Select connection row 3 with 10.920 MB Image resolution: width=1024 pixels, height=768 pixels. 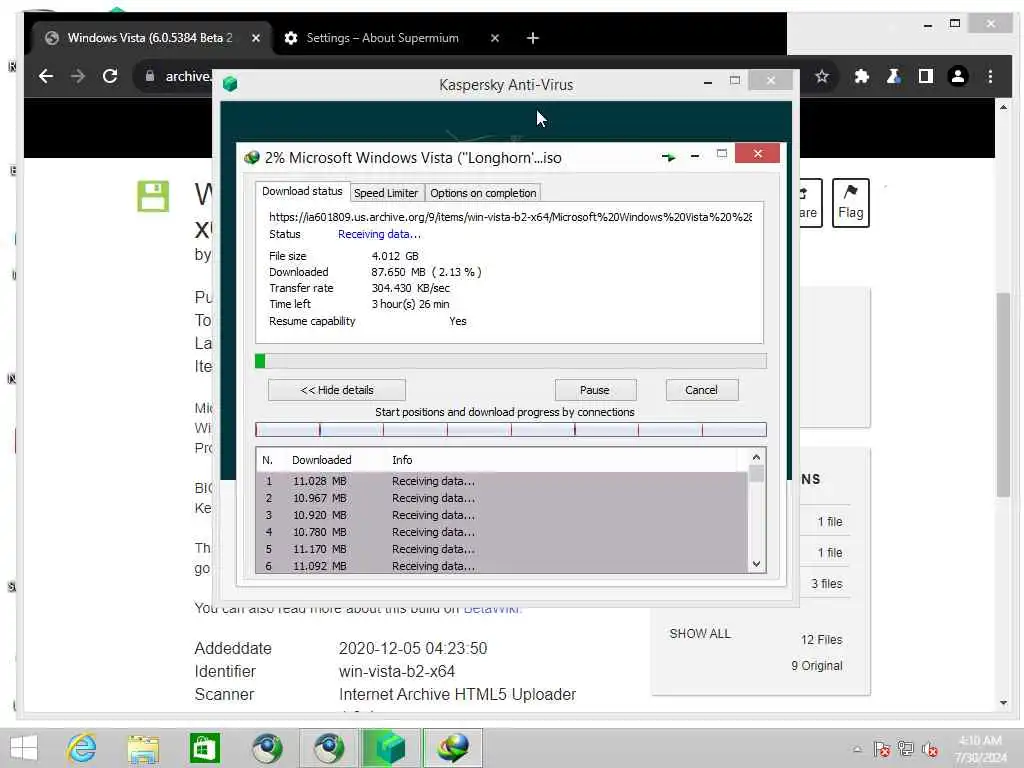pos(501,515)
